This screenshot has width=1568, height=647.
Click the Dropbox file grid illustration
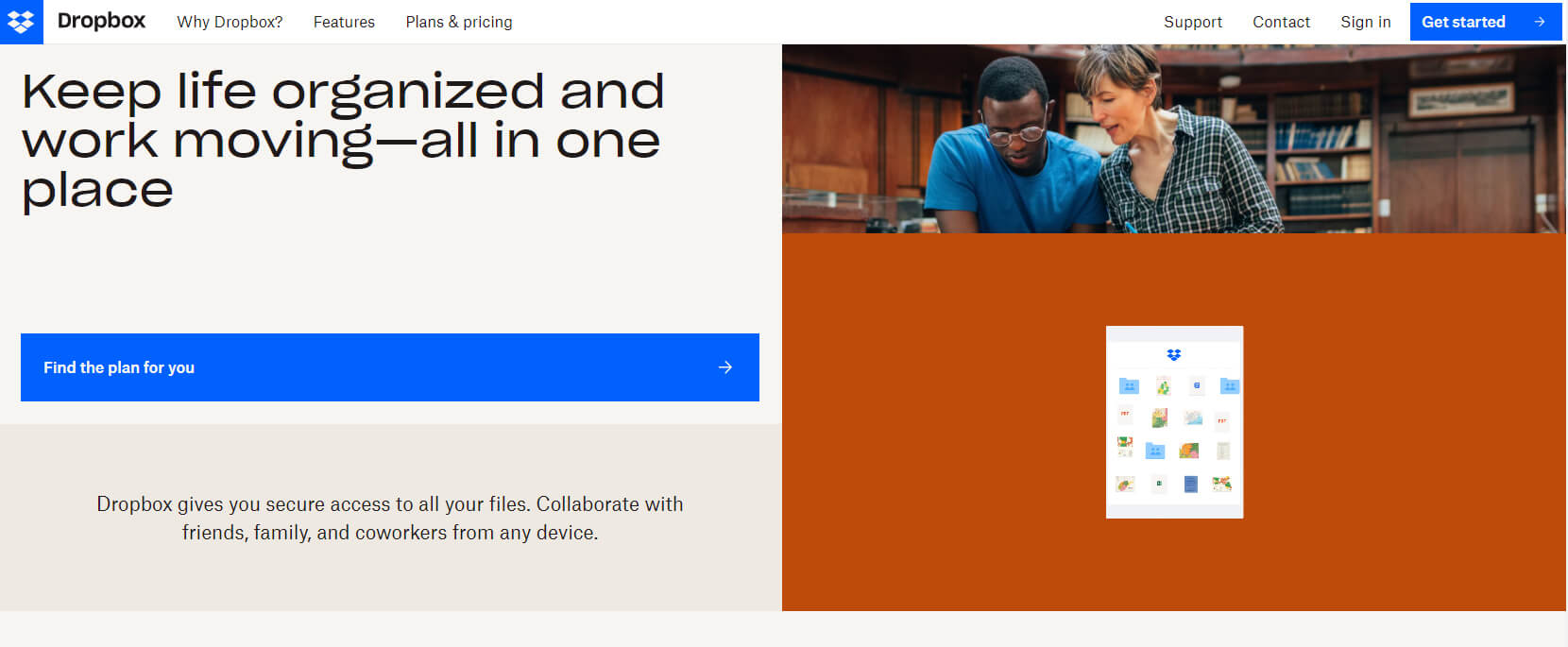[1175, 422]
